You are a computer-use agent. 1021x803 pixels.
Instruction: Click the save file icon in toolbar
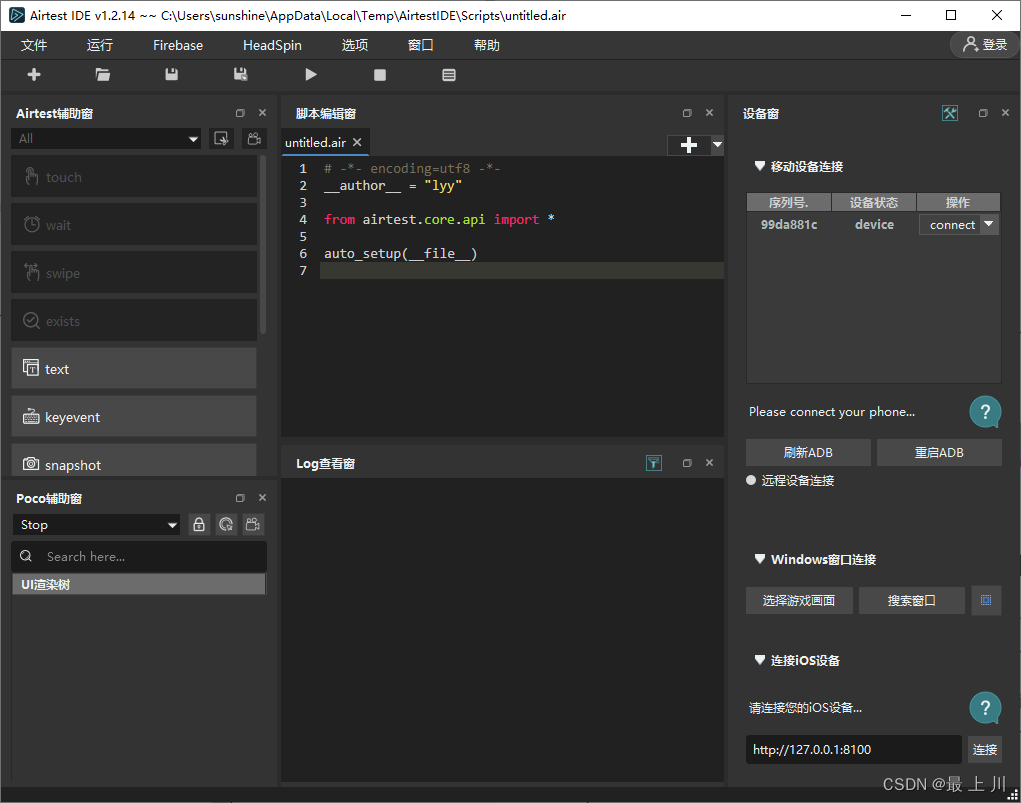coord(172,75)
